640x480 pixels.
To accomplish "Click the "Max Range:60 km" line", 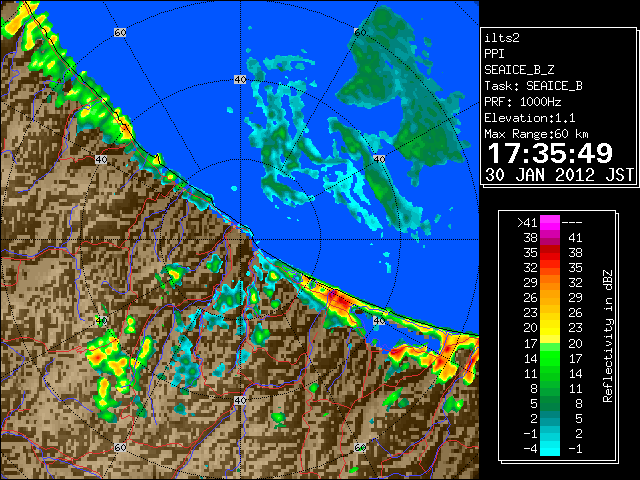I will pyautogui.click(x=537, y=134).
